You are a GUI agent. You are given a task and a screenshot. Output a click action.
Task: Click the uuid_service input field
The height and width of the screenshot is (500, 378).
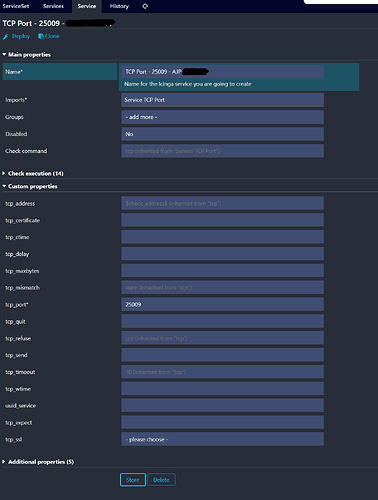click(x=222, y=406)
